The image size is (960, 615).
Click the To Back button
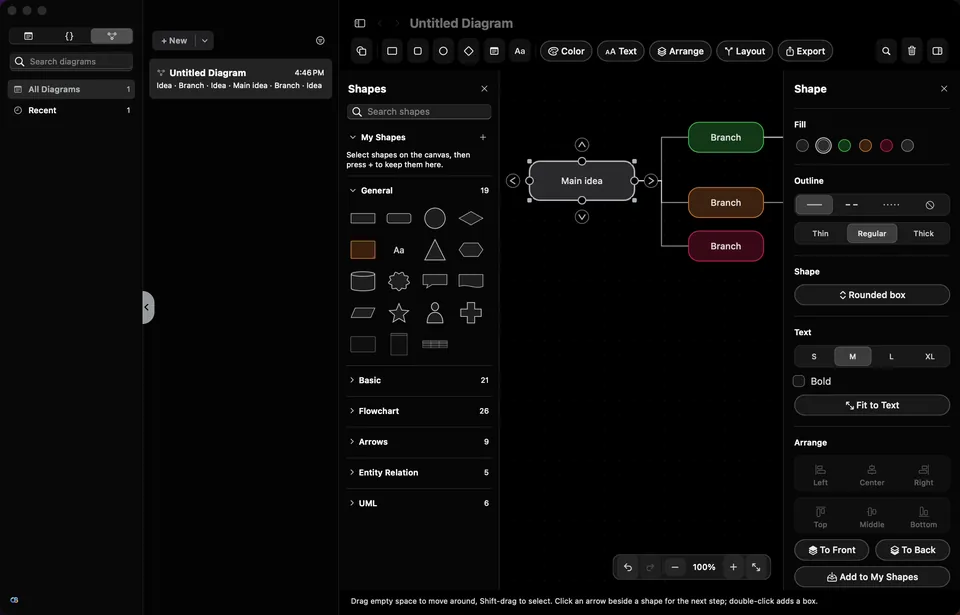click(x=912, y=550)
